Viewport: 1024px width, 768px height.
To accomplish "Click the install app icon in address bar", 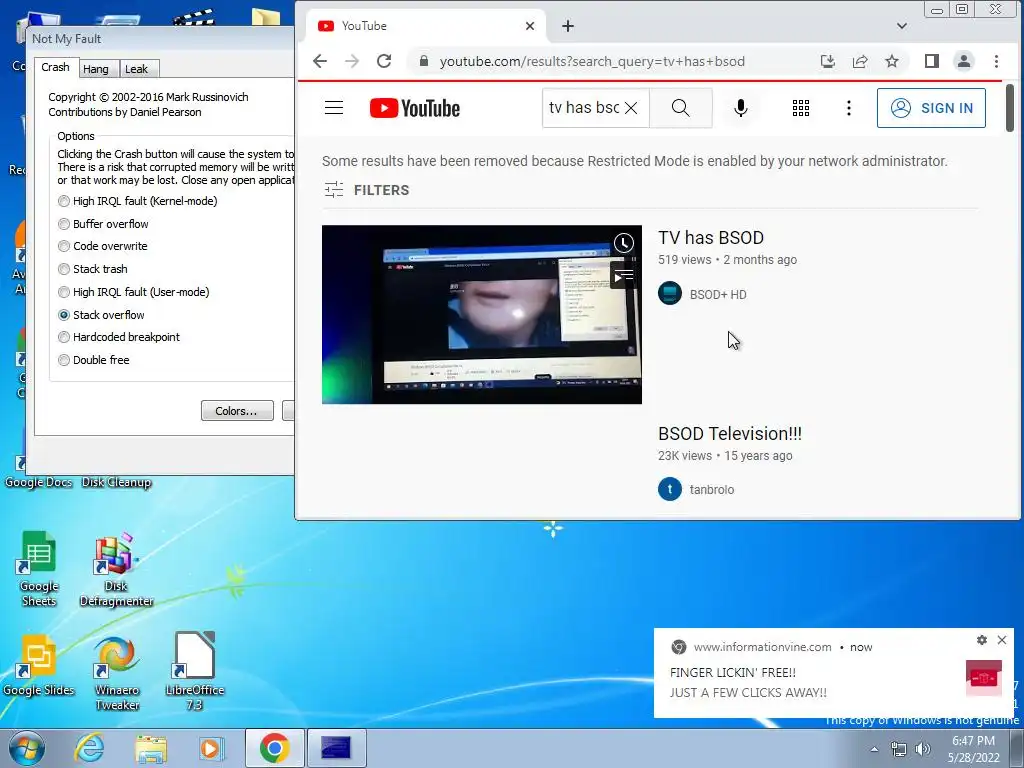I will tap(827, 61).
